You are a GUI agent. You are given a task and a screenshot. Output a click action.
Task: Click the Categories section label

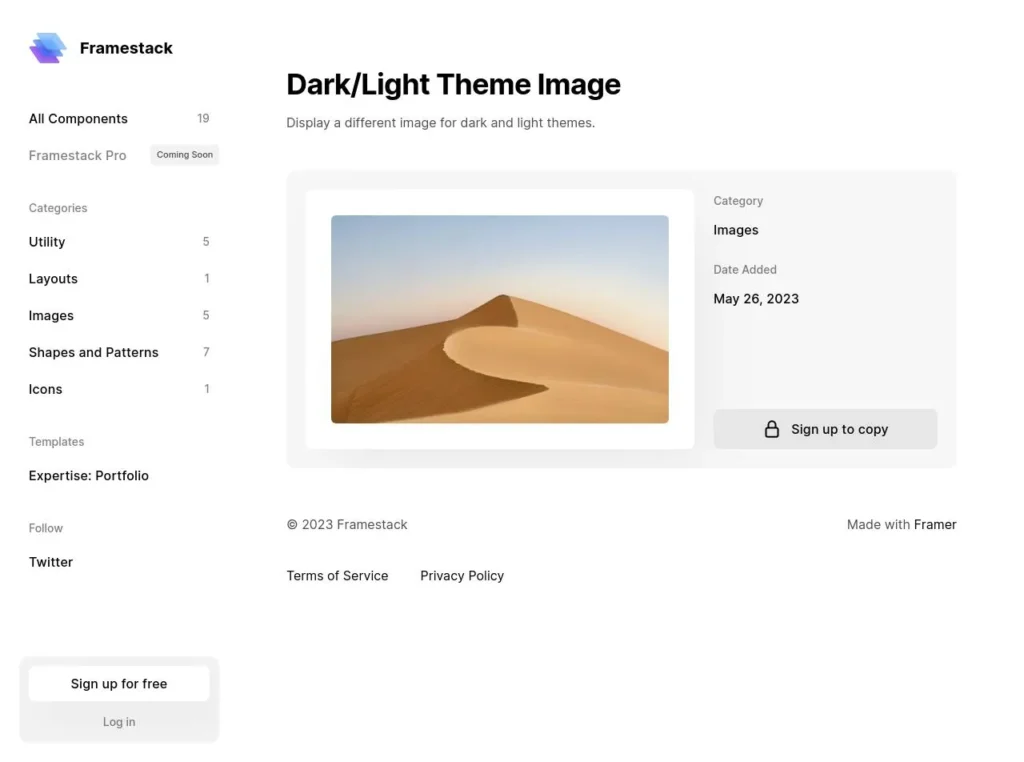(x=58, y=208)
